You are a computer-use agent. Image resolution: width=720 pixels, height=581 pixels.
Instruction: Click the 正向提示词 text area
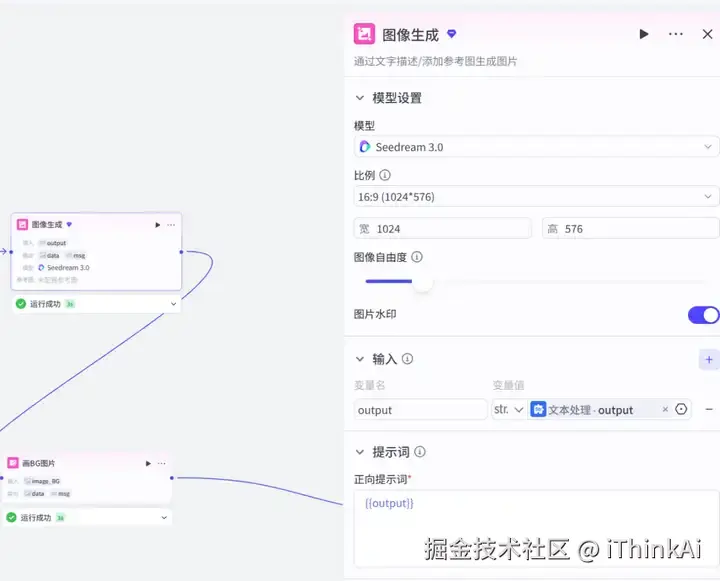pyautogui.click(x=536, y=529)
